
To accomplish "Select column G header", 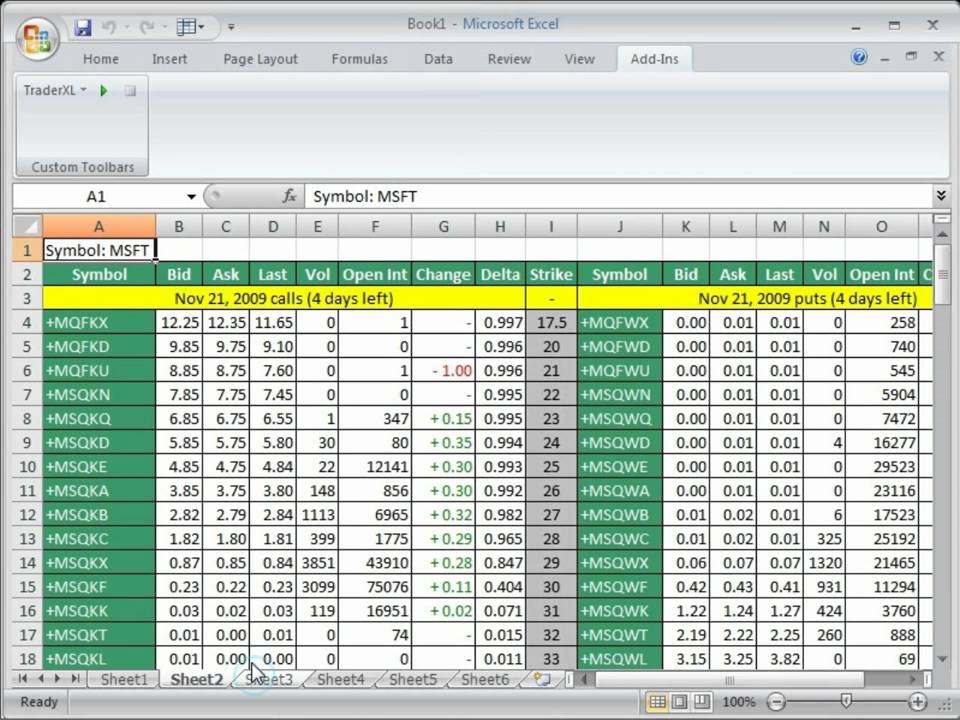I will pyautogui.click(x=443, y=227).
